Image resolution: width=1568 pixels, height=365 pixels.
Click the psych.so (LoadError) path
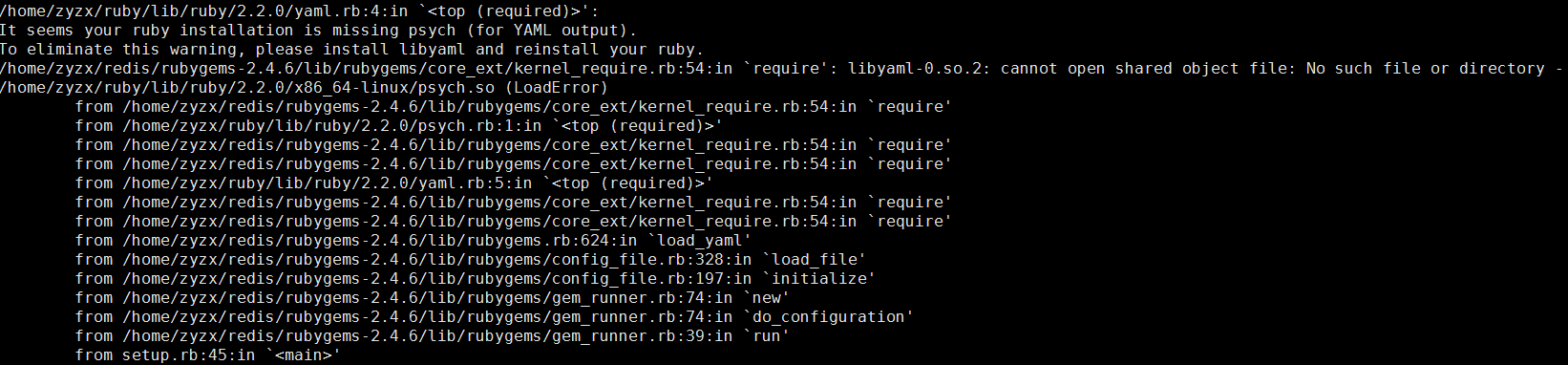click(x=304, y=88)
